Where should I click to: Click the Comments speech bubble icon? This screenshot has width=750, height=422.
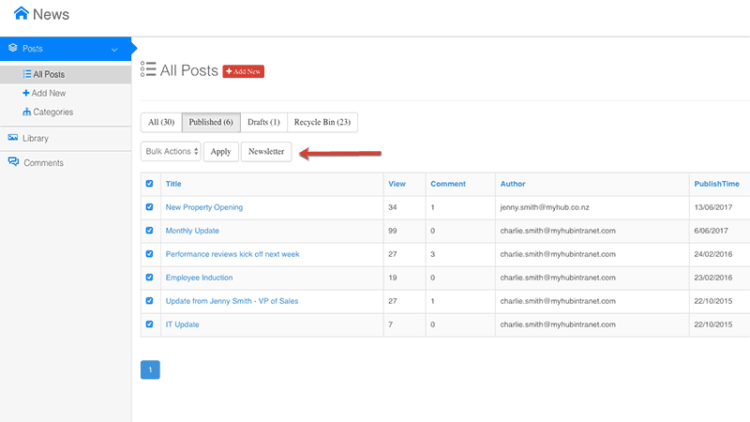click(13, 162)
